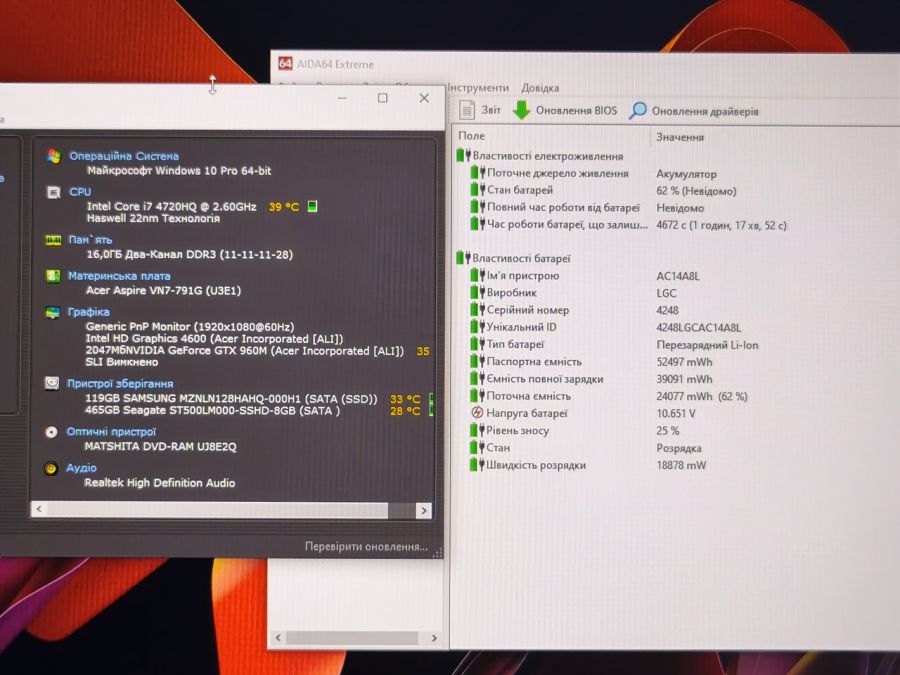This screenshot has height=675, width=900.
Task: Click battery icon beside Серійний номер
Action: (478, 309)
